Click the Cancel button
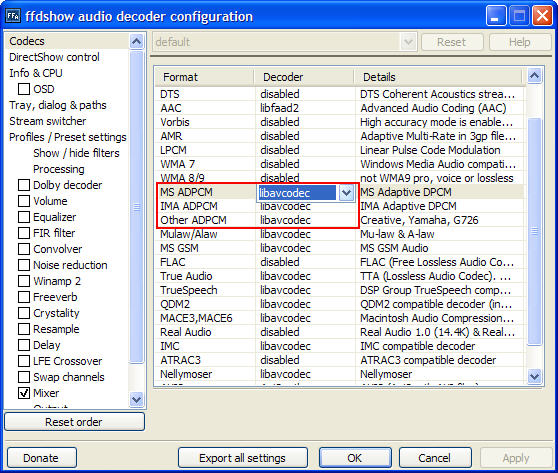This screenshot has width=558, height=473. tap(435, 458)
